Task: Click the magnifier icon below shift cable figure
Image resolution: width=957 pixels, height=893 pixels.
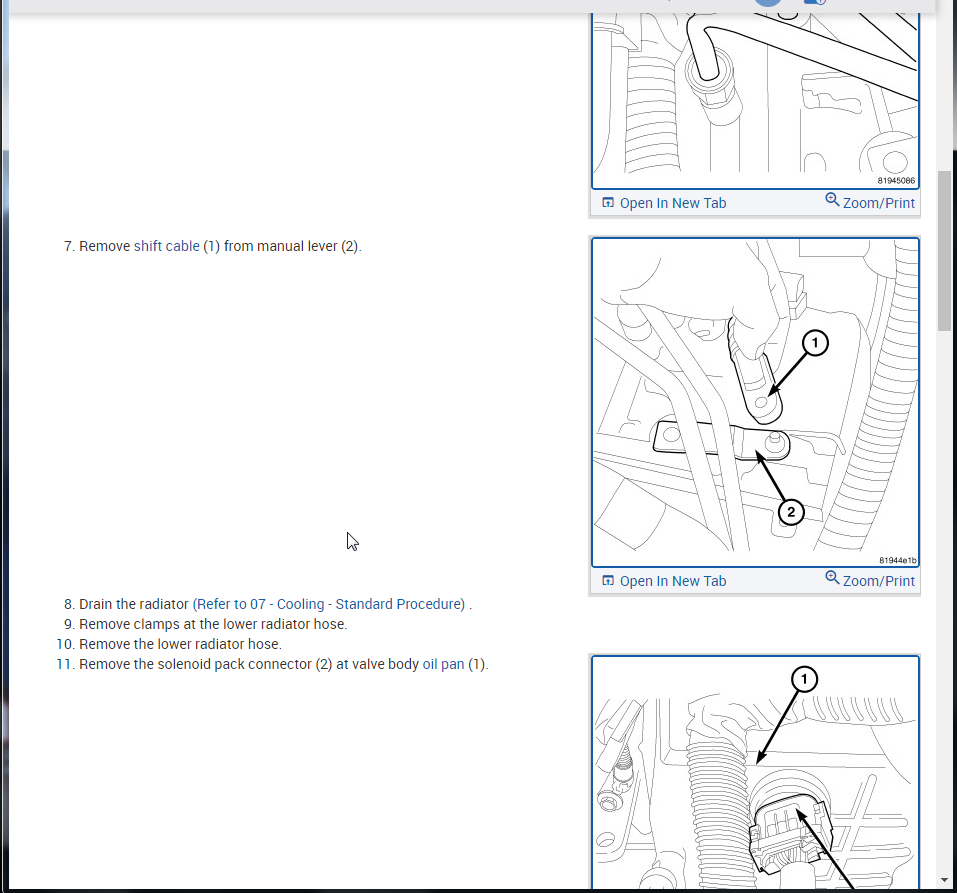Action: [x=832, y=577]
